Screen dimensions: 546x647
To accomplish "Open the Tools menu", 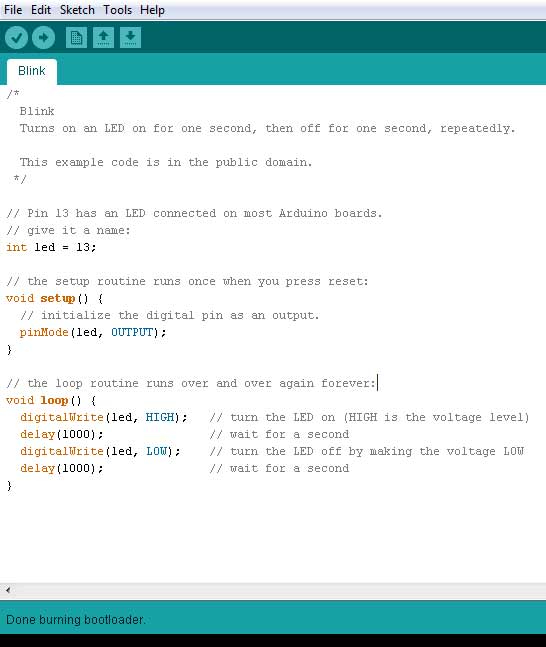I will 117,9.
